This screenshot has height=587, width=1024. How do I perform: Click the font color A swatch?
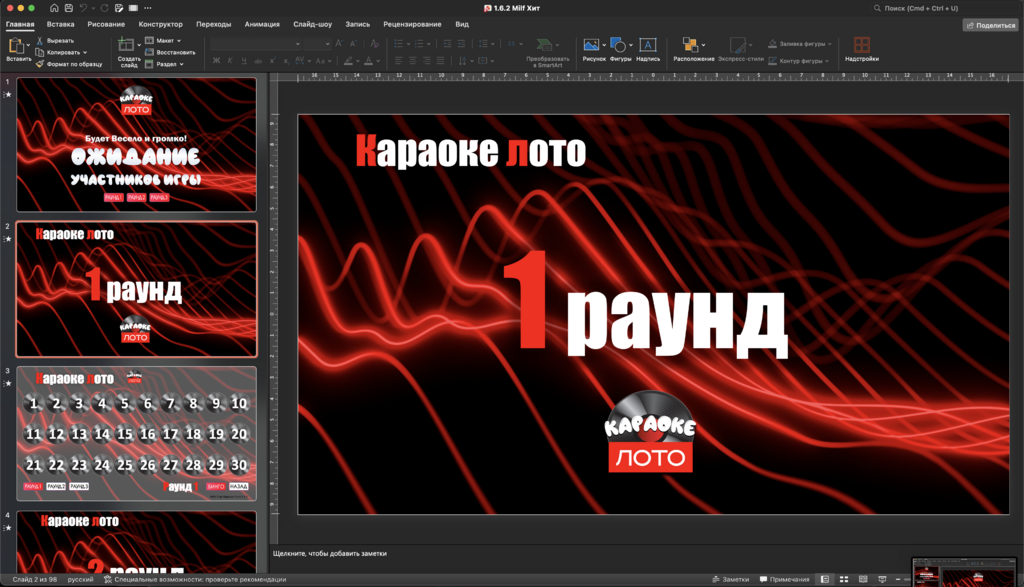pyautogui.click(x=368, y=61)
